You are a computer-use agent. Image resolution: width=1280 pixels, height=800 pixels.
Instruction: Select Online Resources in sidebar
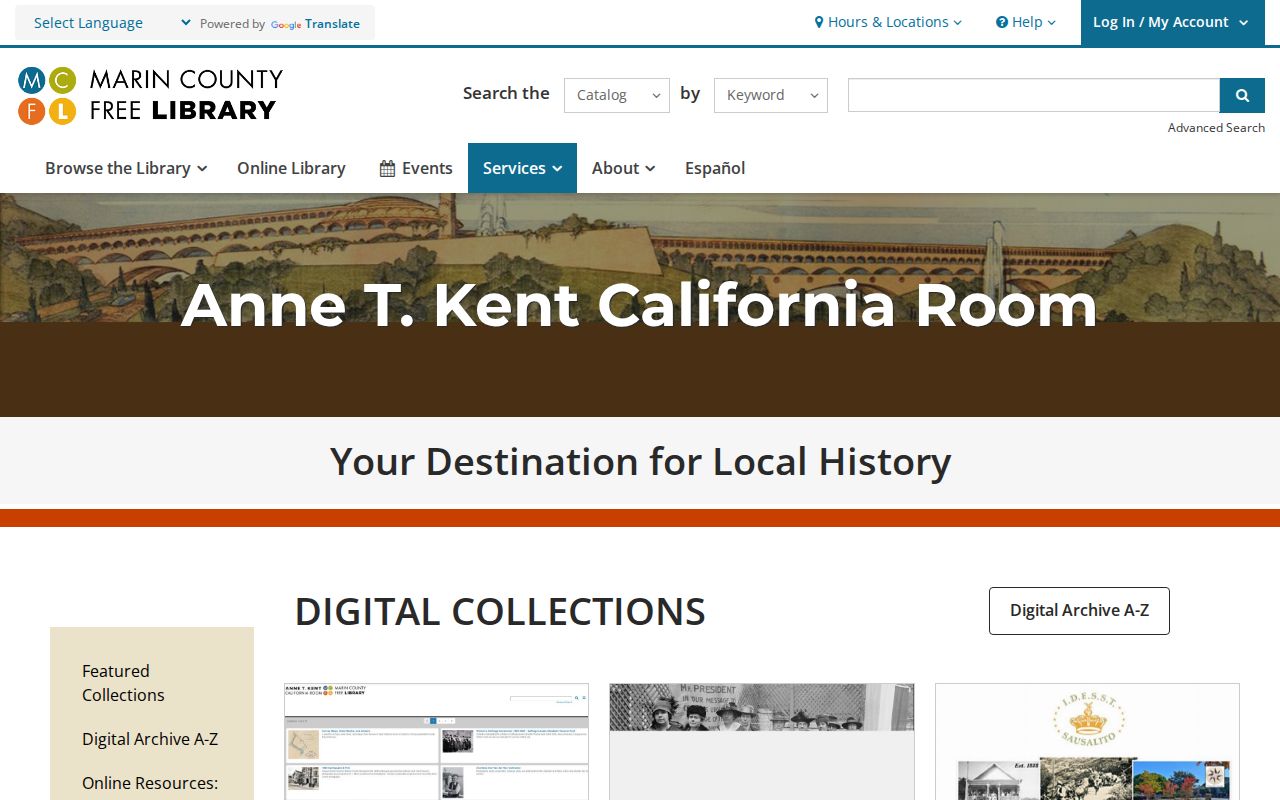click(x=150, y=783)
